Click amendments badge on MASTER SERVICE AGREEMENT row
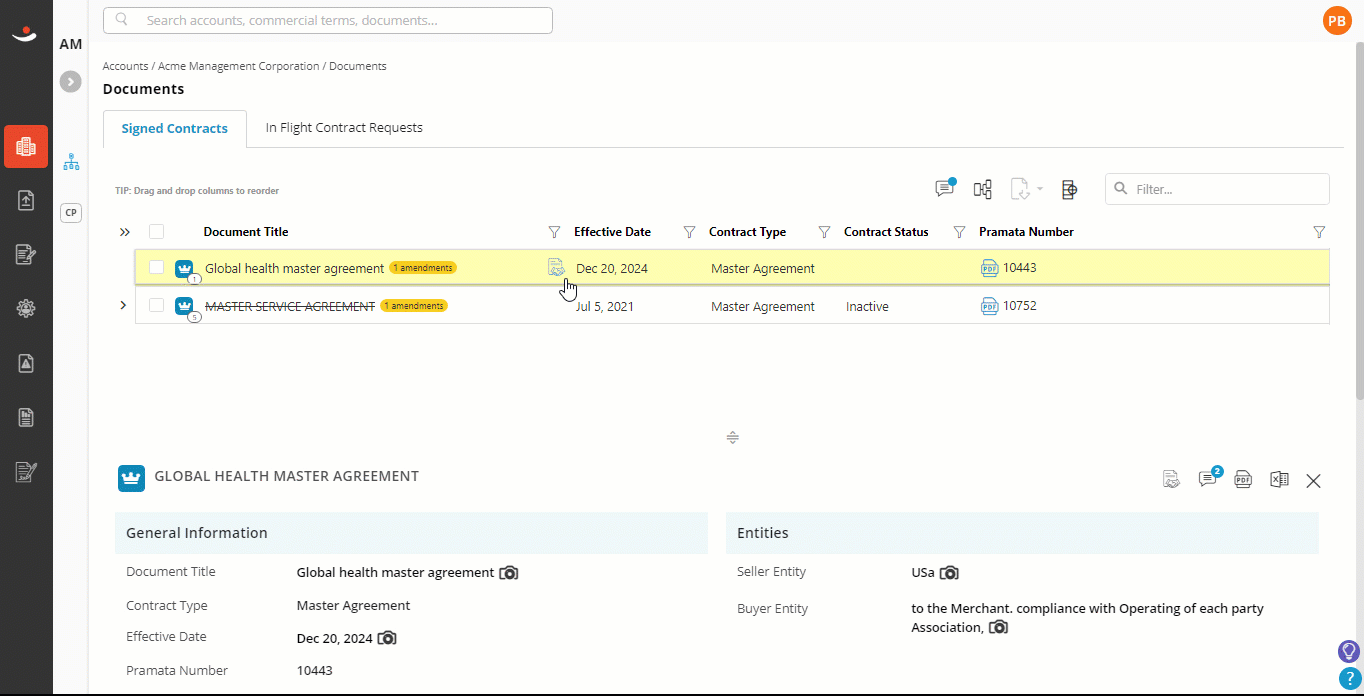The width and height of the screenshot is (1364, 696). (x=414, y=306)
